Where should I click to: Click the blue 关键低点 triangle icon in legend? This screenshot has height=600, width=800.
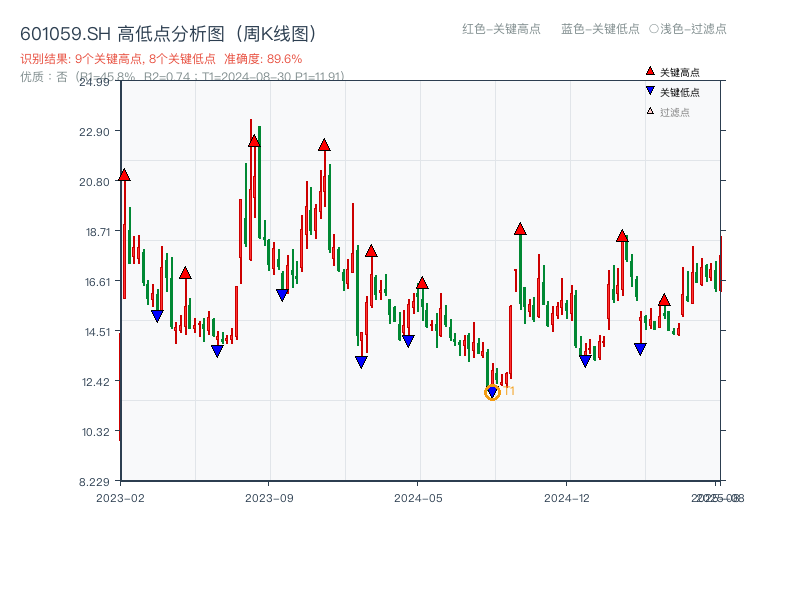click(x=650, y=91)
